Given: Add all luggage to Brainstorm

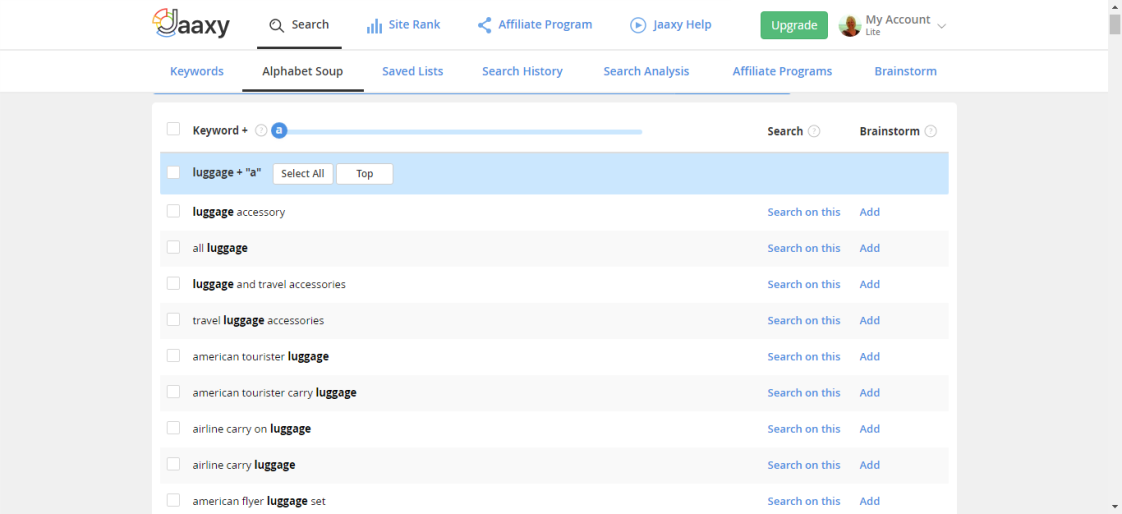Looking at the screenshot, I should 869,248.
